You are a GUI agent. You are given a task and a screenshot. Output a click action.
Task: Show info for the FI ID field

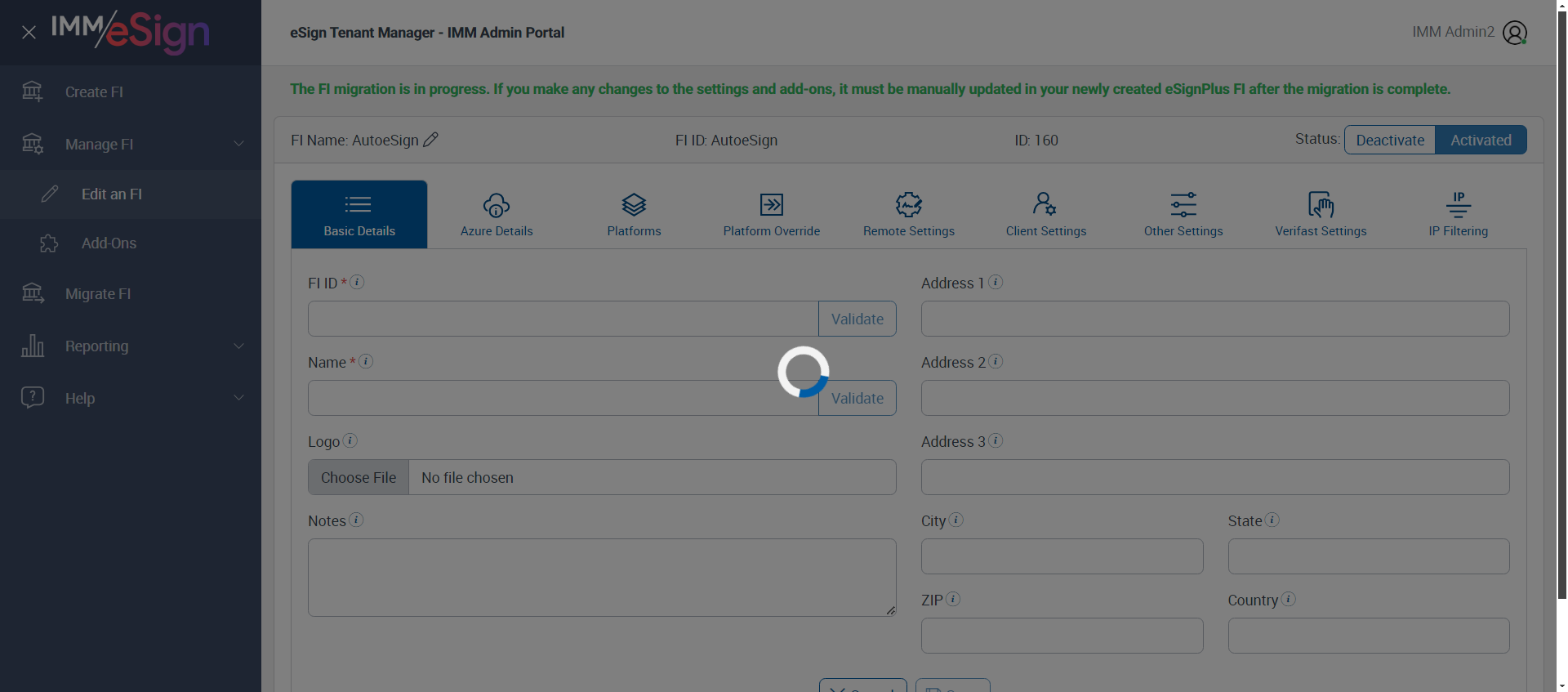tap(357, 282)
